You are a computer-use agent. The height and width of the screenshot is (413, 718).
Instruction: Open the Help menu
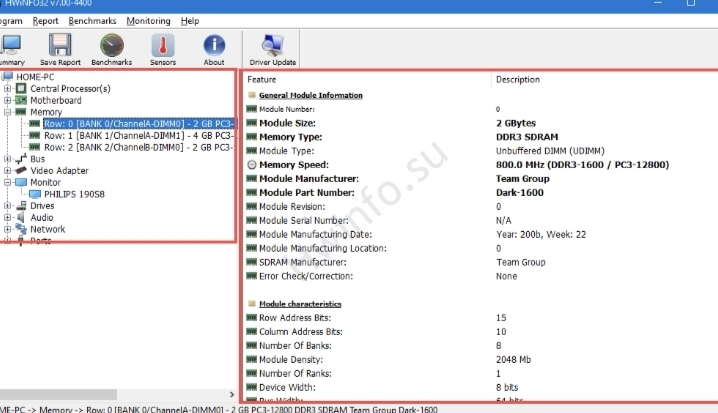[x=190, y=21]
